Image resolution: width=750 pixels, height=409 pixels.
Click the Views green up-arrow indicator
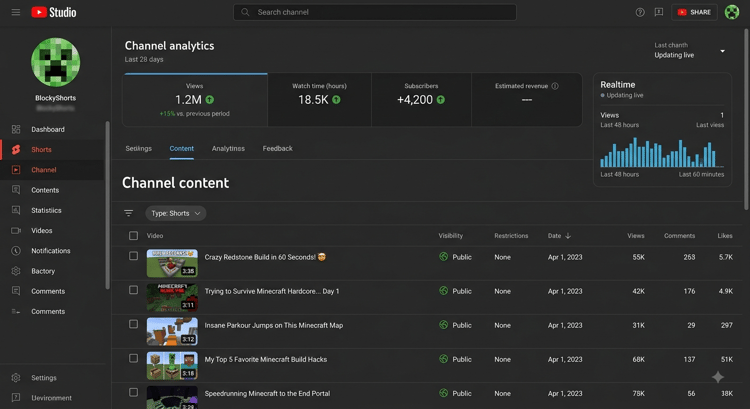point(210,99)
